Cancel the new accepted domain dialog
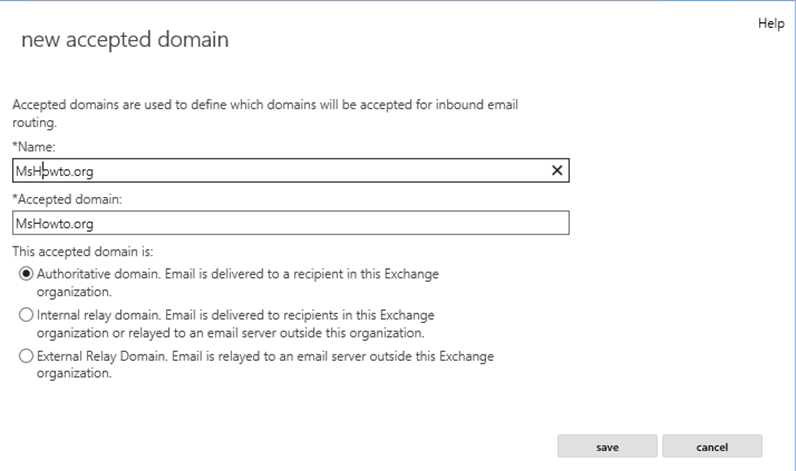Screen dimensions: 796x471 point(712,446)
